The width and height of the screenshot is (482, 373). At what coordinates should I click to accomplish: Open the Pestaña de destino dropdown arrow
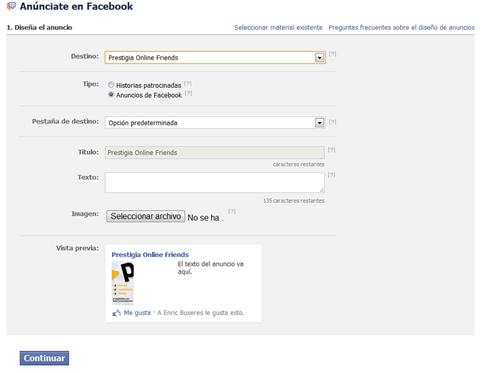[x=320, y=123]
